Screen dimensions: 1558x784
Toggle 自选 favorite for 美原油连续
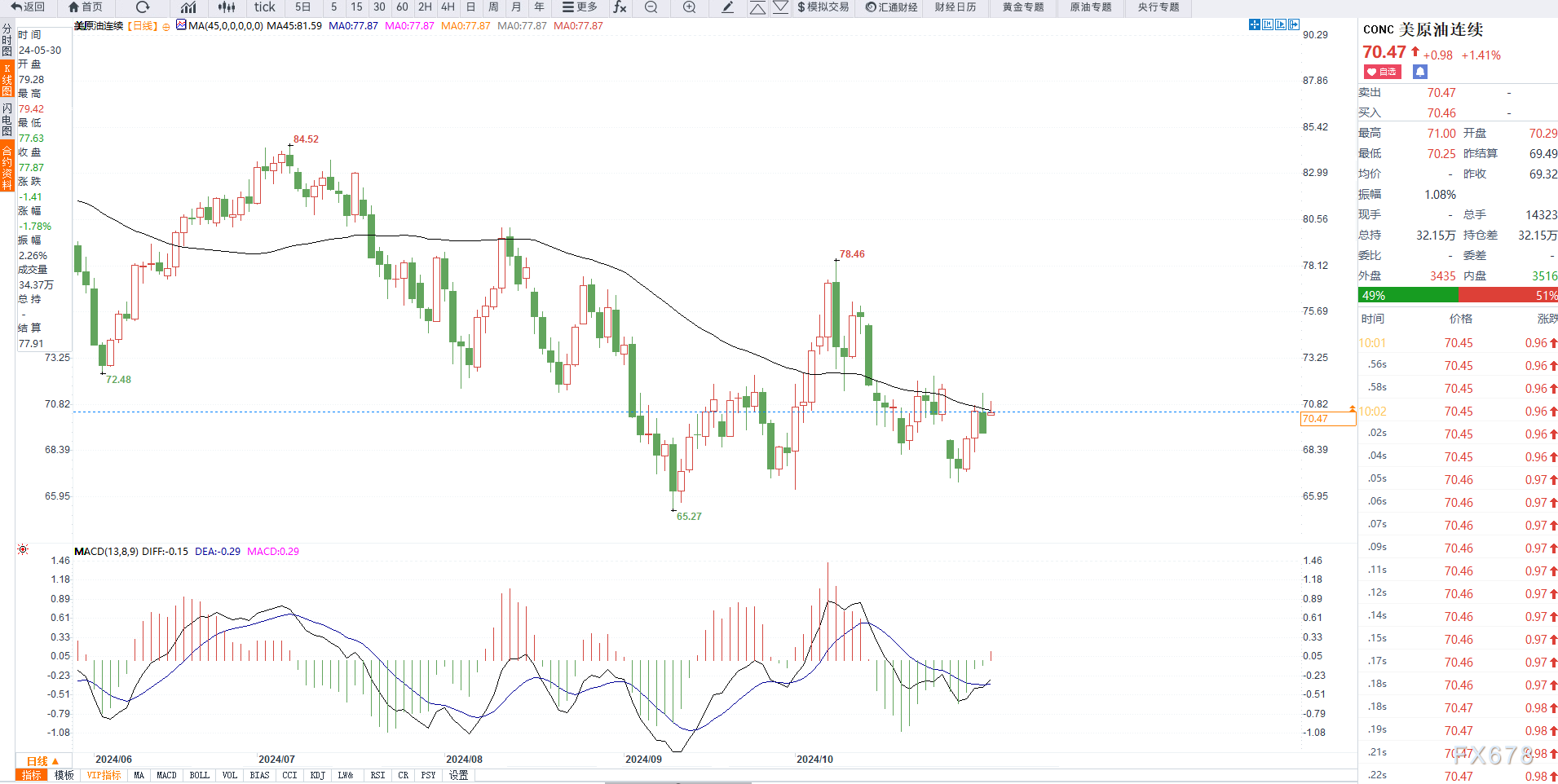pyautogui.click(x=1382, y=72)
